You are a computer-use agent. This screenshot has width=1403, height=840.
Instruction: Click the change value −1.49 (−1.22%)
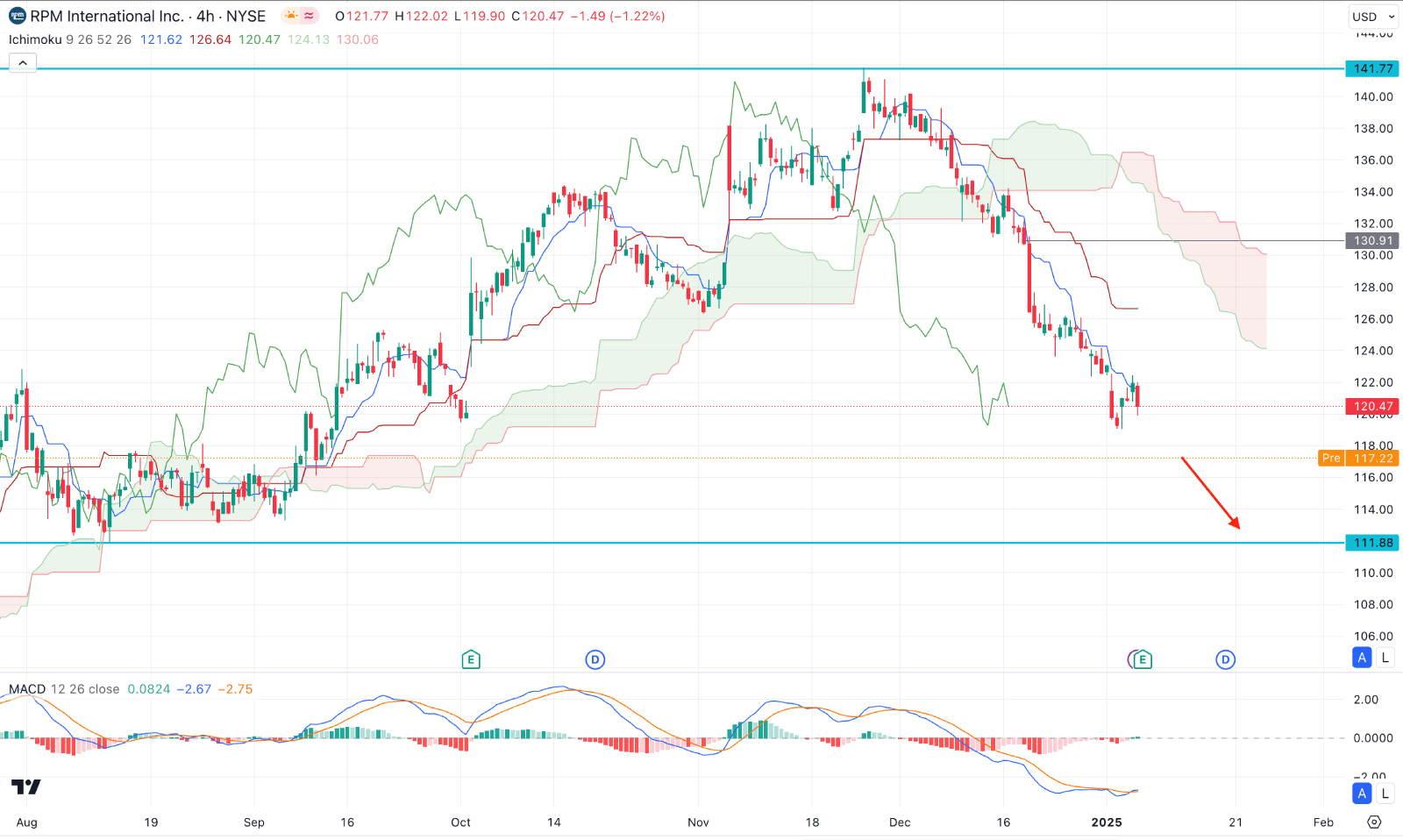pyautogui.click(x=617, y=16)
